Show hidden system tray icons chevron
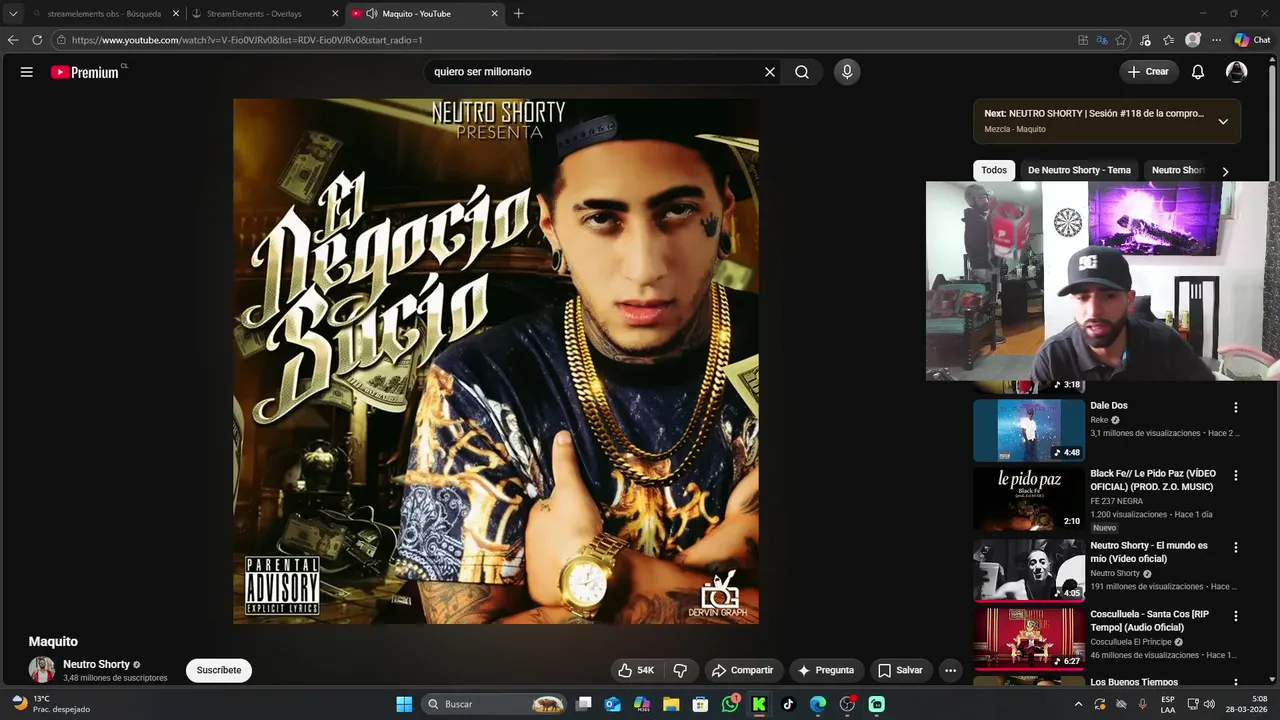This screenshot has height=720, width=1280. pyautogui.click(x=1078, y=704)
